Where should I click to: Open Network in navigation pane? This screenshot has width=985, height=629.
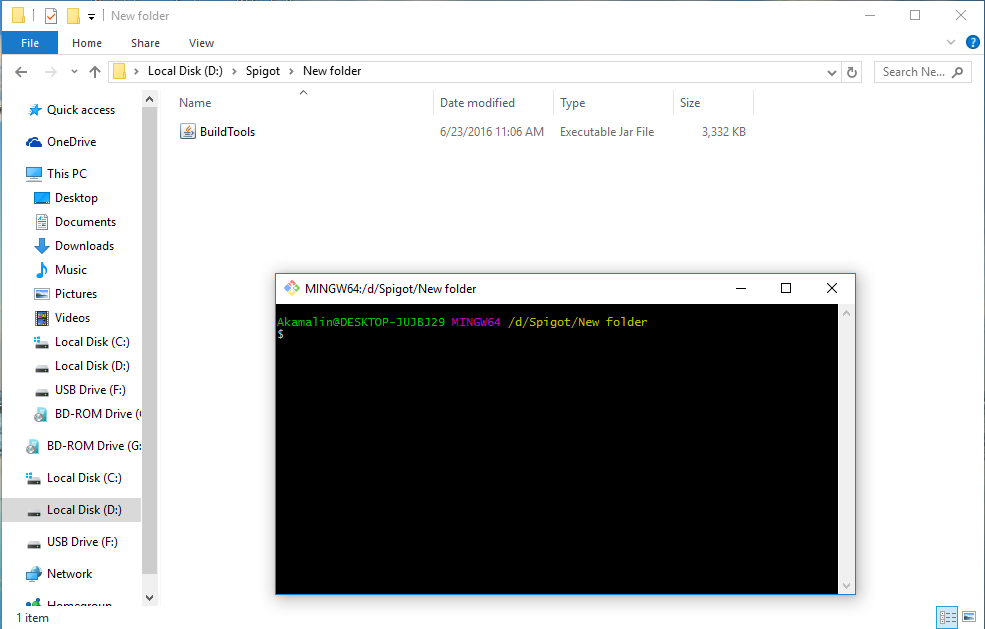(x=70, y=574)
